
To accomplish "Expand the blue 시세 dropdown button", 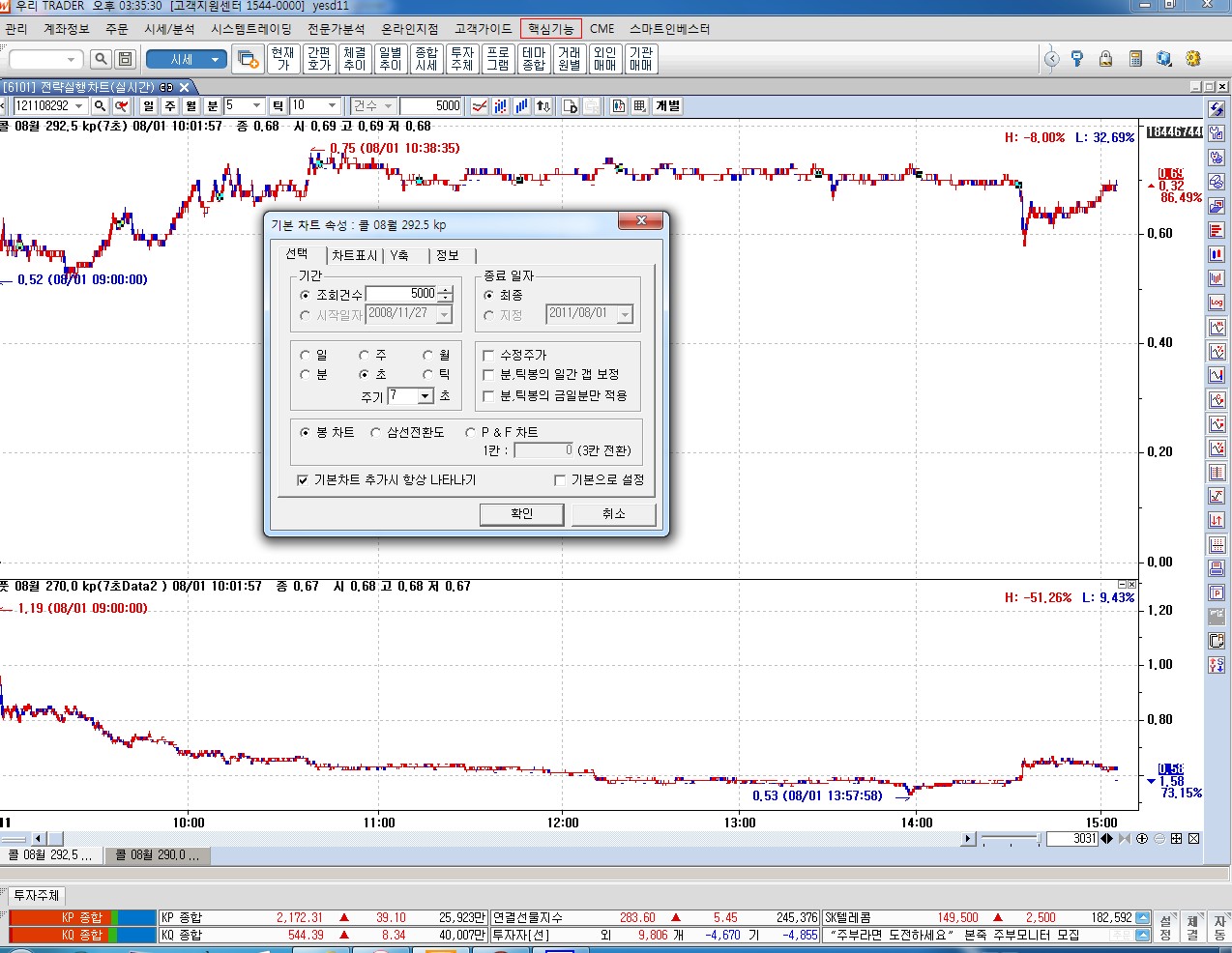I will (x=215, y=60).
